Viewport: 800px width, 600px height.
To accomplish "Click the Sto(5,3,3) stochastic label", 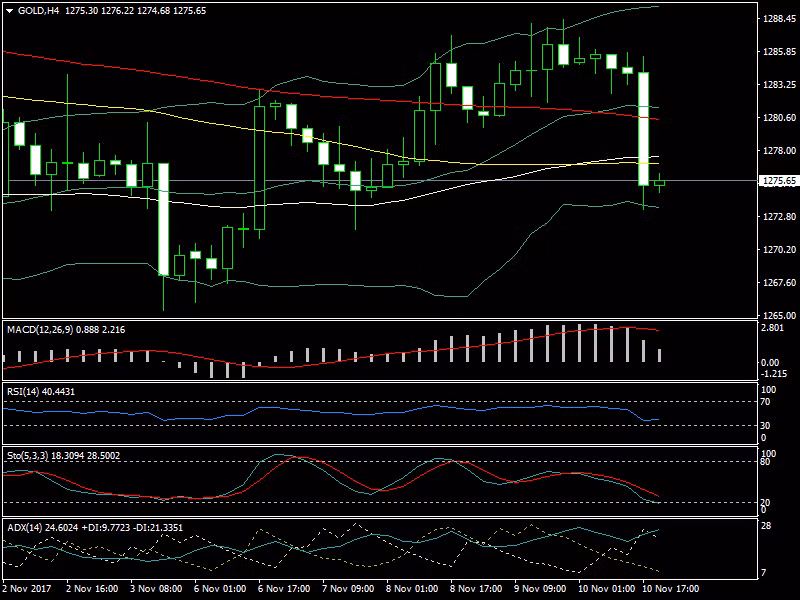I will tap(28, 455).
